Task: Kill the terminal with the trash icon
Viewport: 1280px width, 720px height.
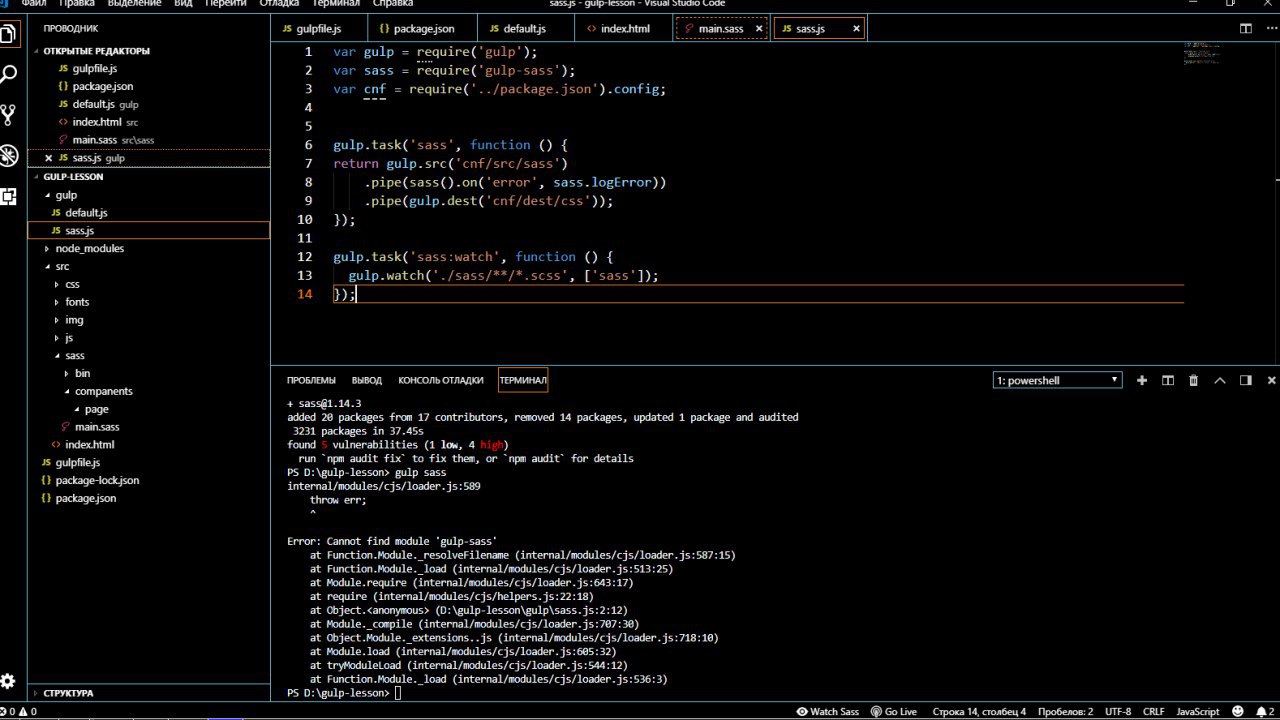Action: pyautogui.click(x=1193, y=380)
